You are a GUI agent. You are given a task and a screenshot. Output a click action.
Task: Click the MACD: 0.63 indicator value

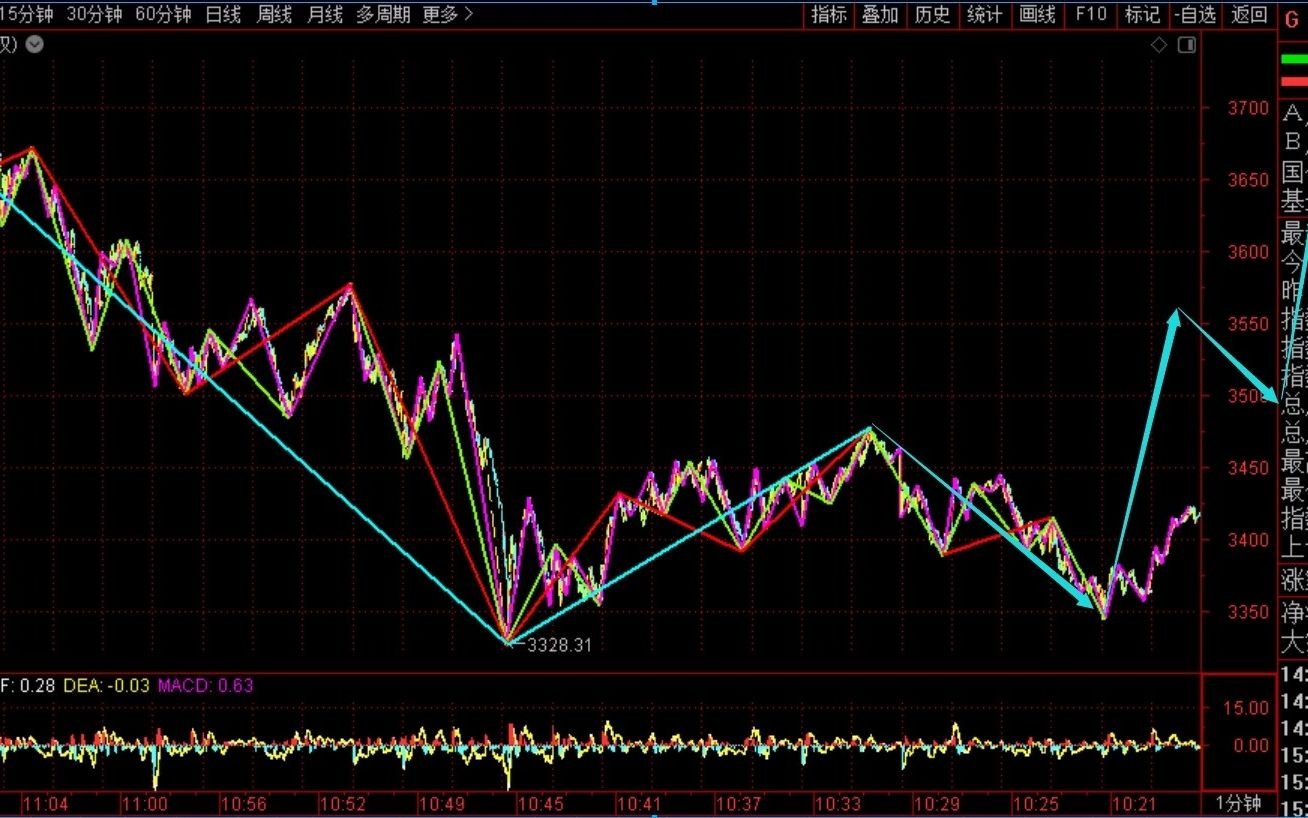point(206,685)
